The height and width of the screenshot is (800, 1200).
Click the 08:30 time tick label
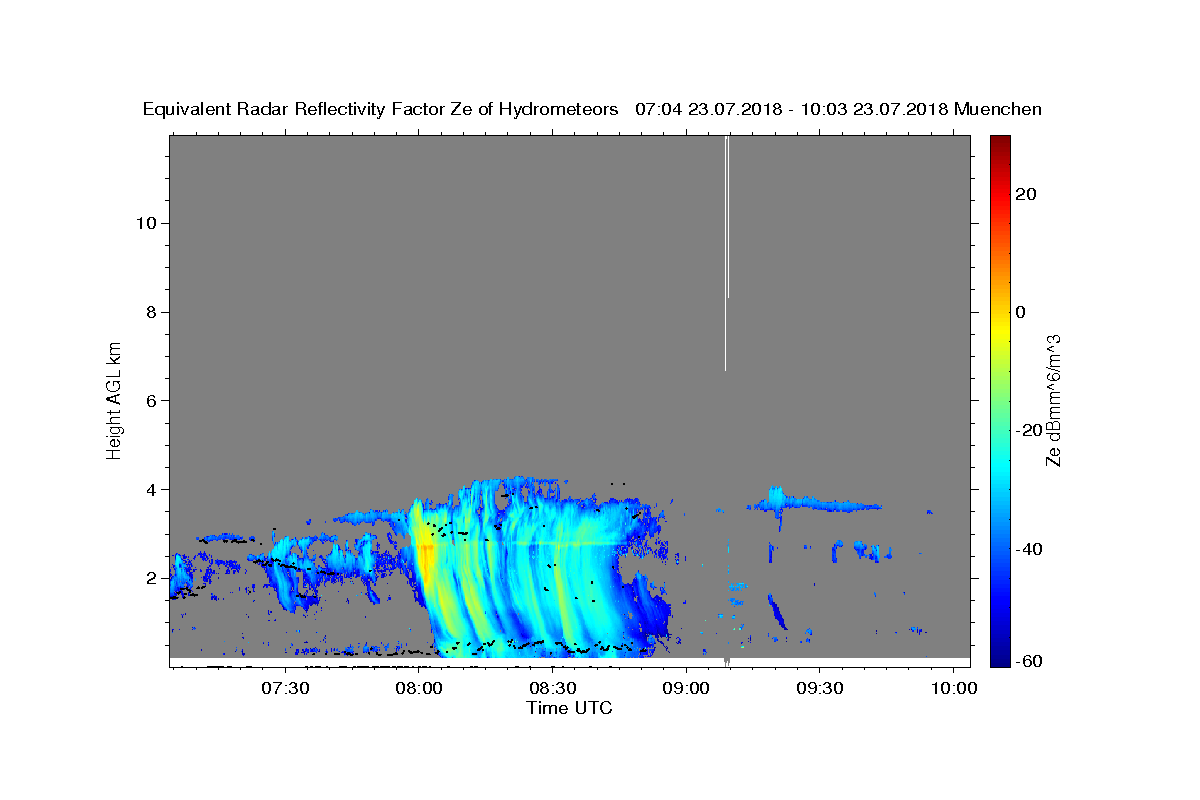[x=552, y=688]
